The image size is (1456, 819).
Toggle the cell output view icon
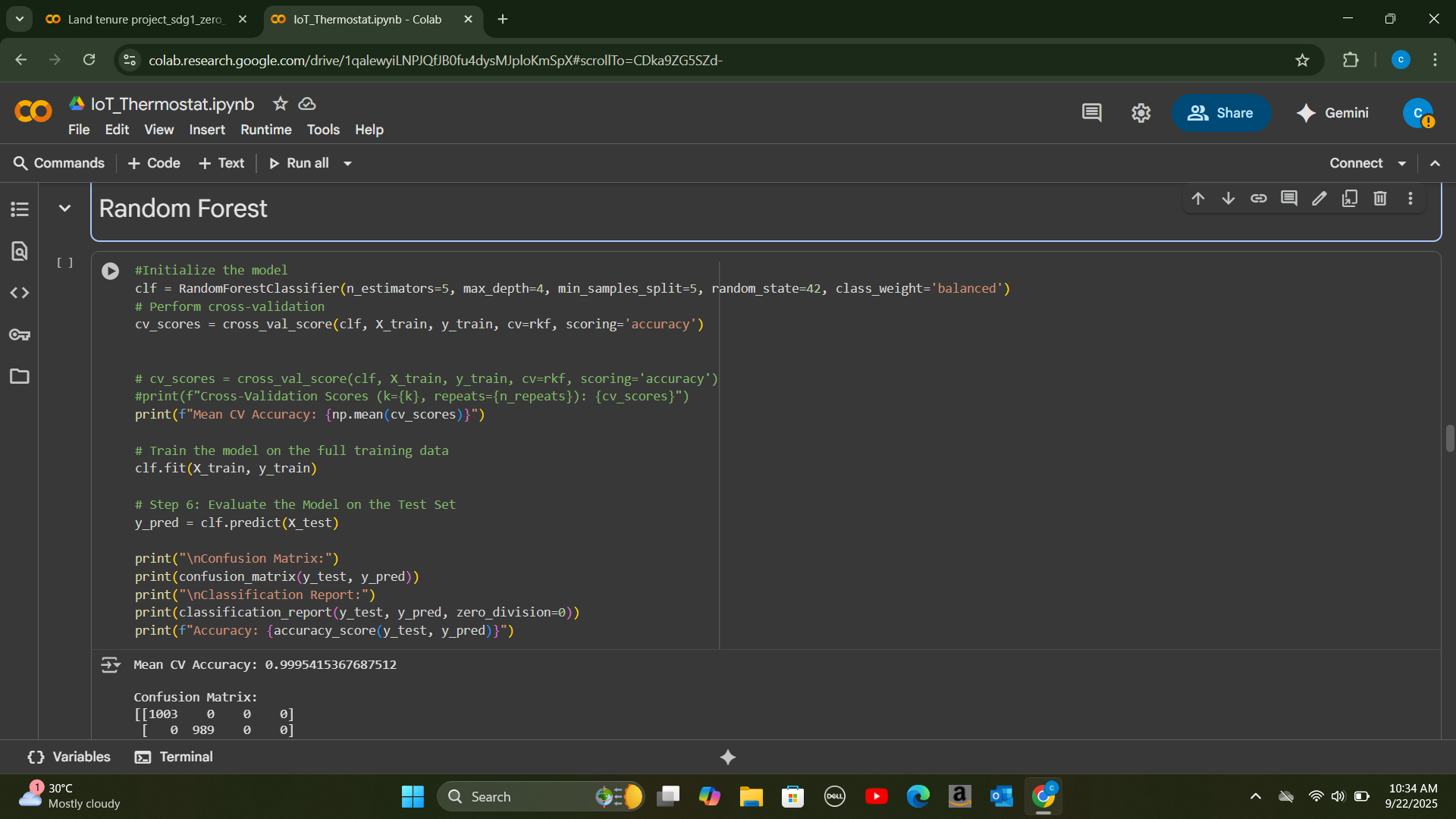point(110,665)
